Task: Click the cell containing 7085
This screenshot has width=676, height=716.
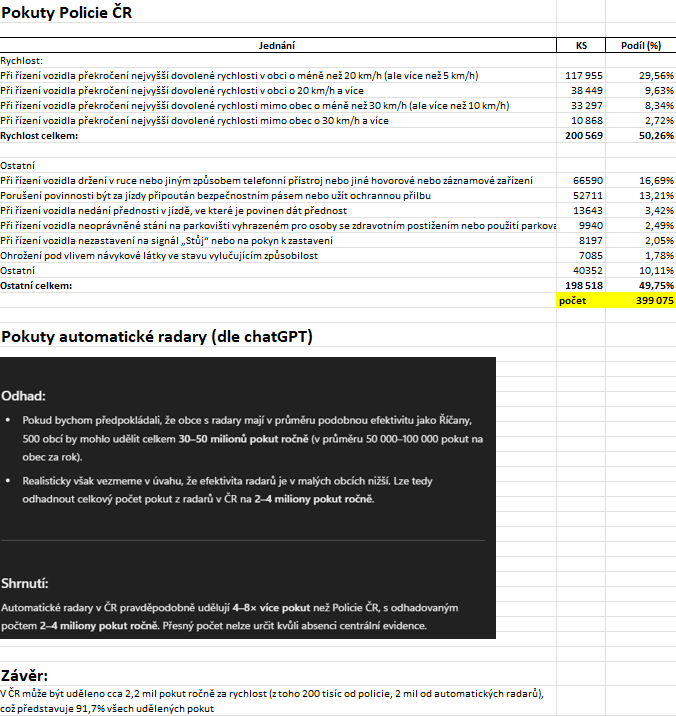Action: point(581,256)
